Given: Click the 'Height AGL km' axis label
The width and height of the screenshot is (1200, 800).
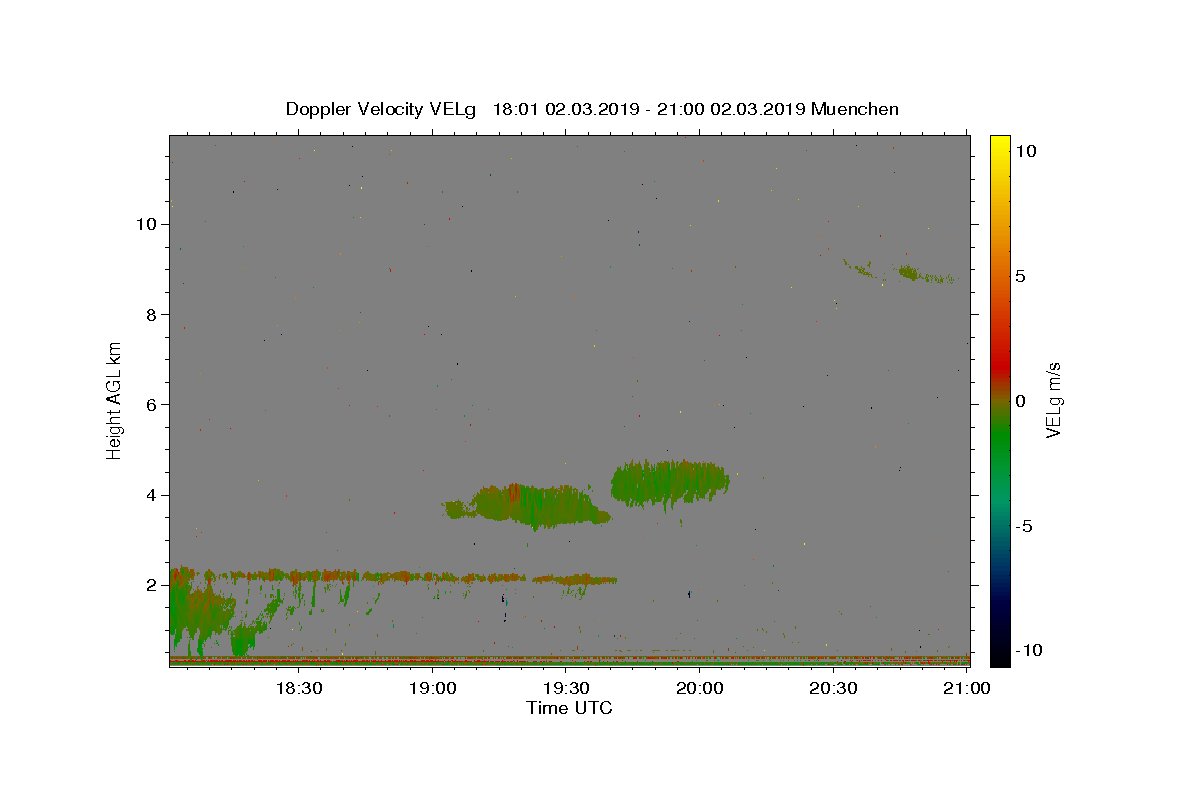Looking at the screenshot, I should coord(115,400).
